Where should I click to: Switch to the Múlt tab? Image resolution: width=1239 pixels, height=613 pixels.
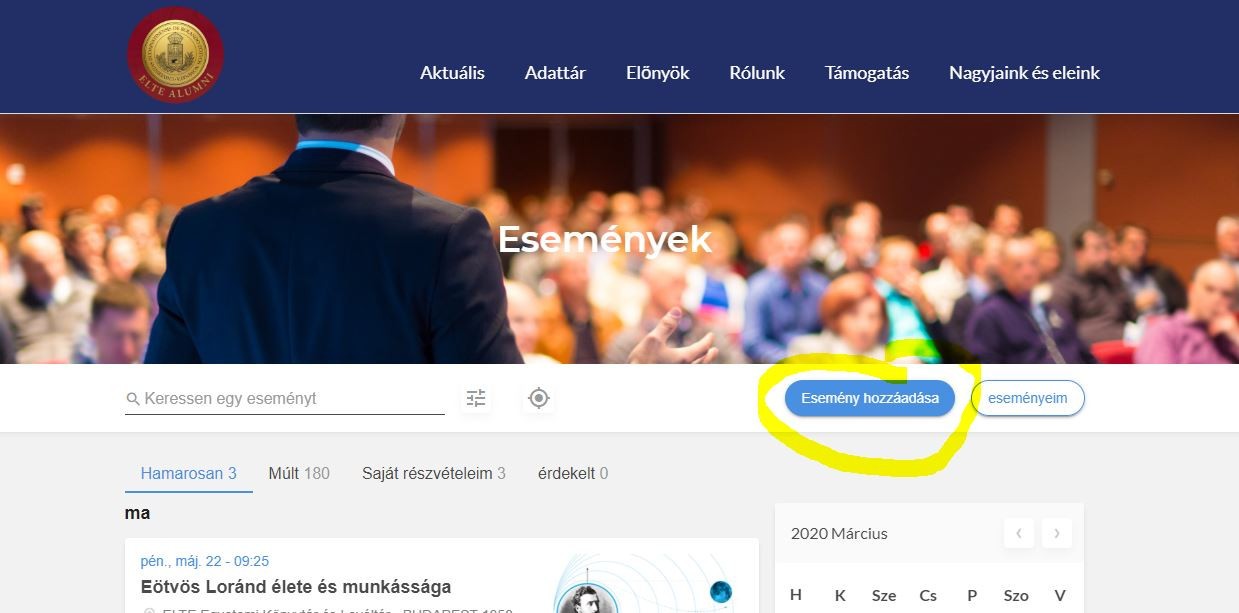click(299, 474)
